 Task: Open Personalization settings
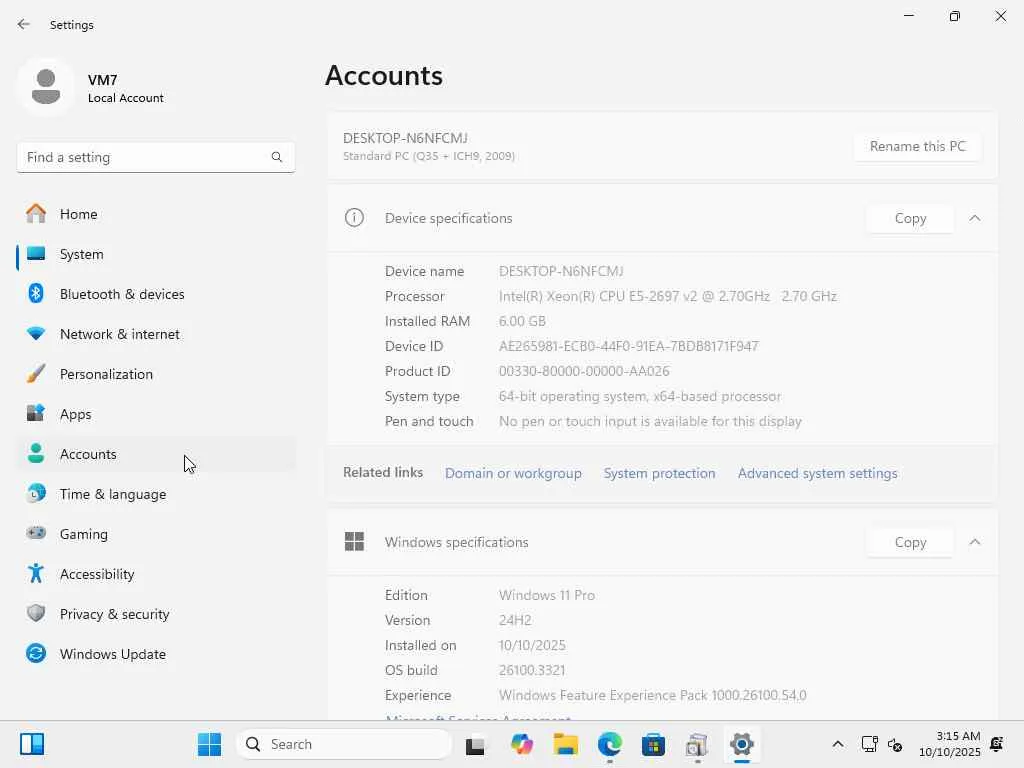(156, 374)
